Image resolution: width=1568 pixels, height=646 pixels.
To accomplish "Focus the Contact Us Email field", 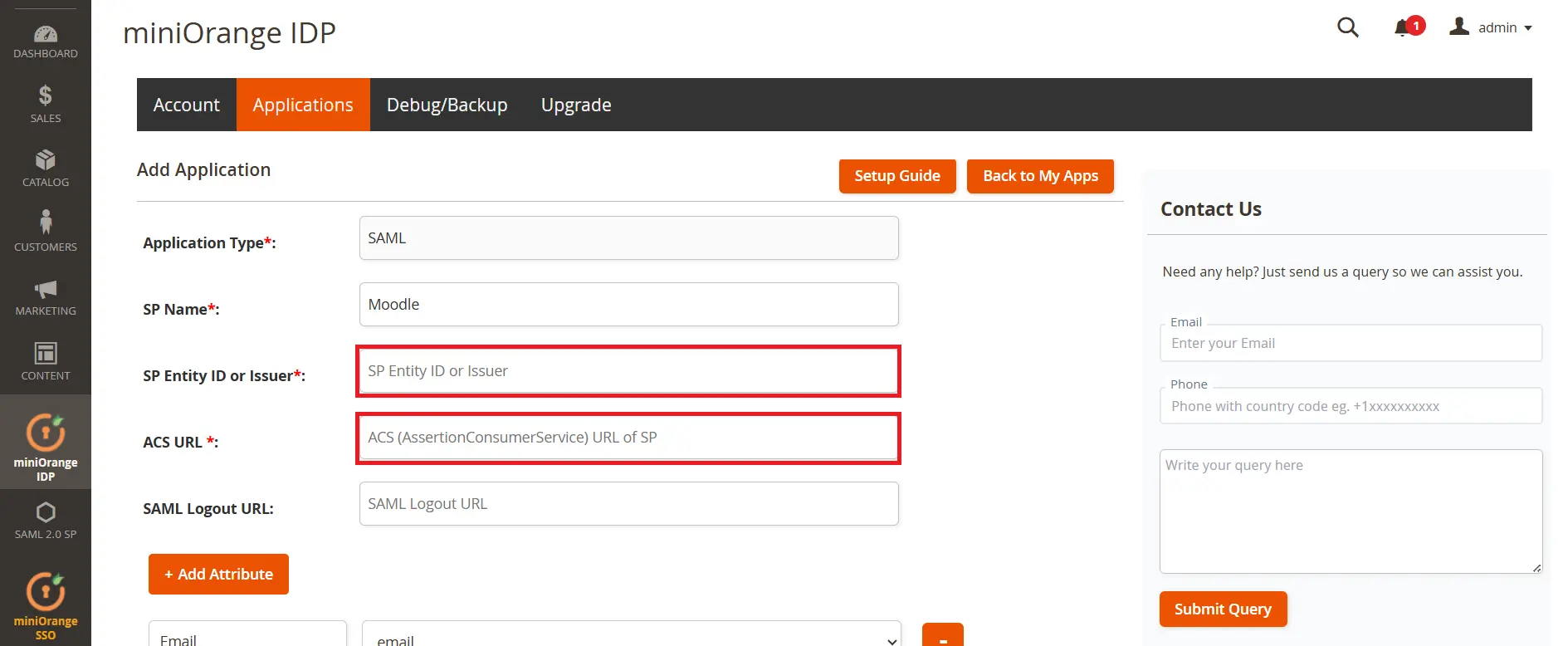I will click(x=1351, y=343).
